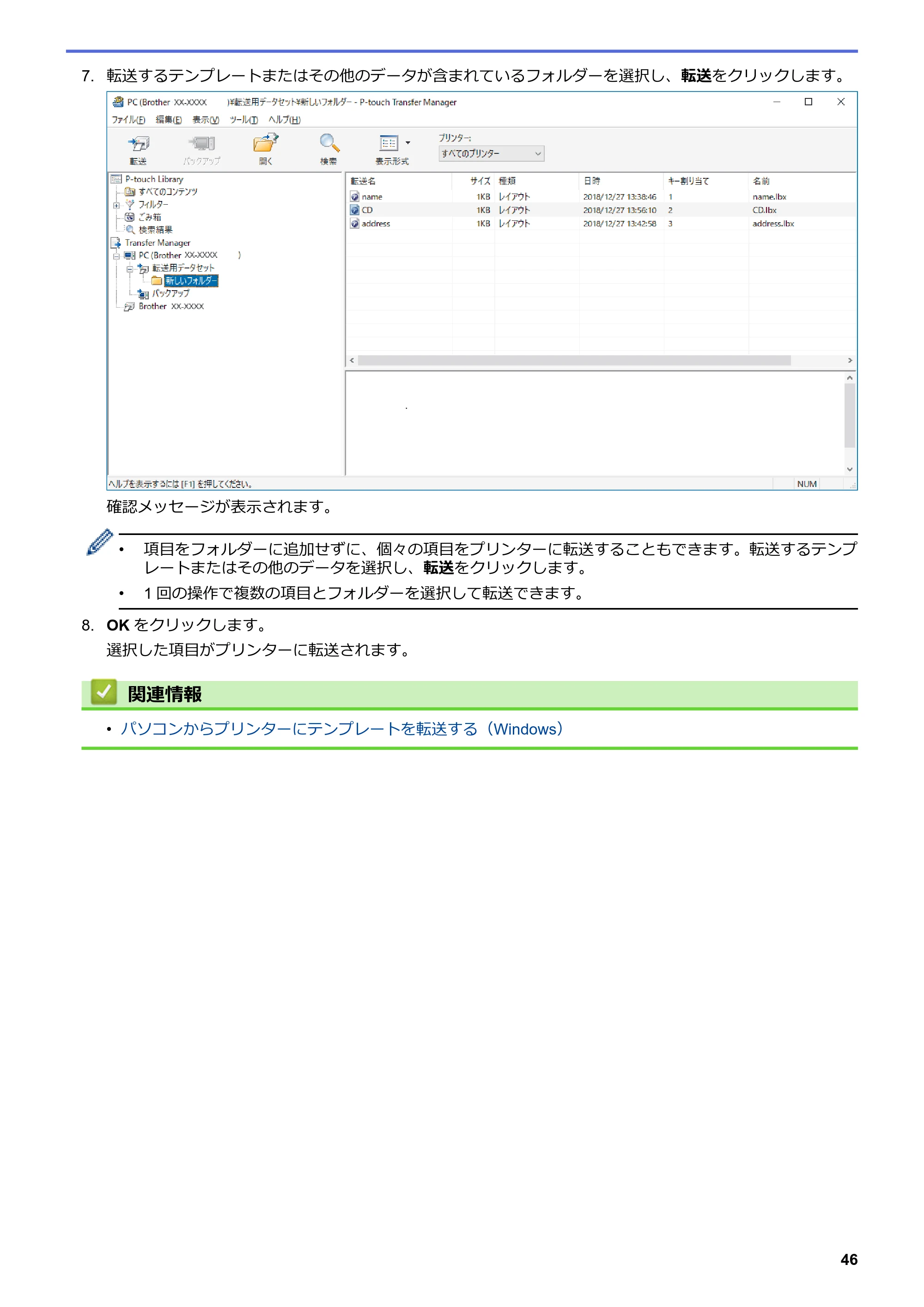Click the CD layout file icon
This screenshot has height=1307, width=924.
tap(355, 211)
